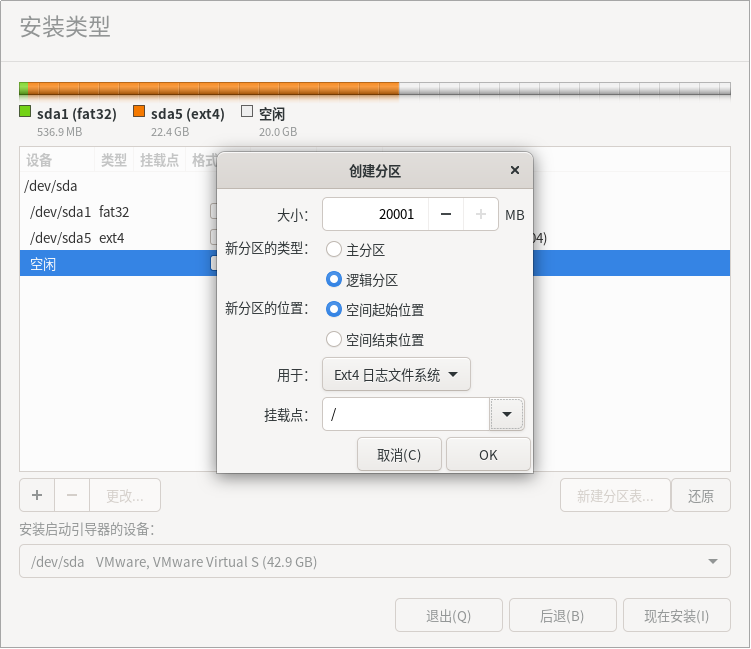Click the 设备 column header
The height and width of the screenshot is (649, 751).
click(x=57, y=160)
